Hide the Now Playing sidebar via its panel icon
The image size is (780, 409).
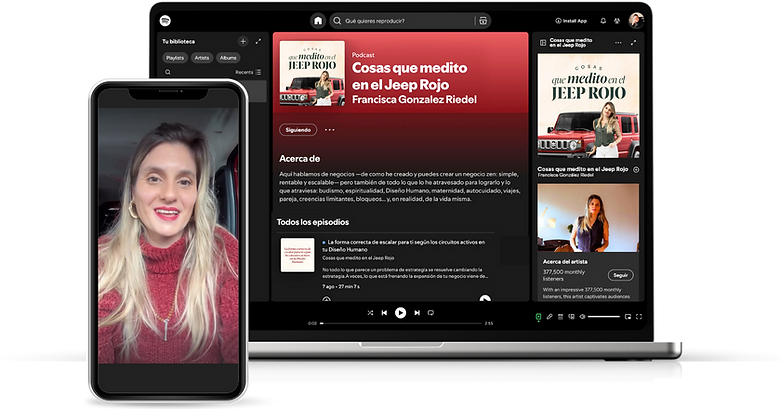(543, 43)
